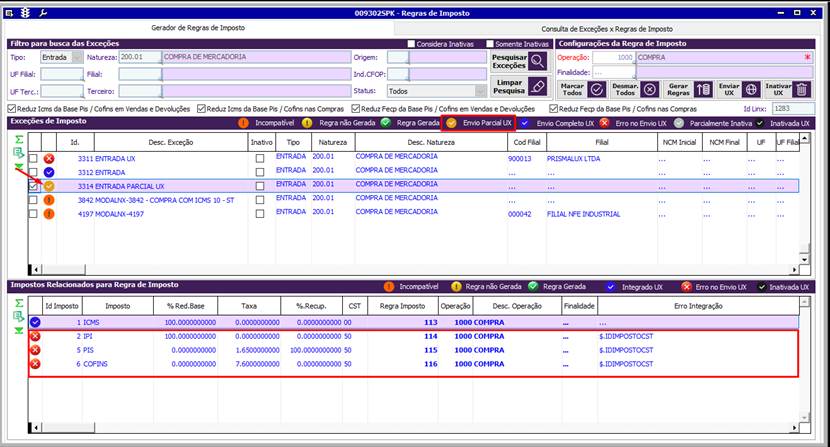Viewport: 830px width, 447px height.
Task: Click the sum icon beside Exceções grid
Action: pos(19,139)
